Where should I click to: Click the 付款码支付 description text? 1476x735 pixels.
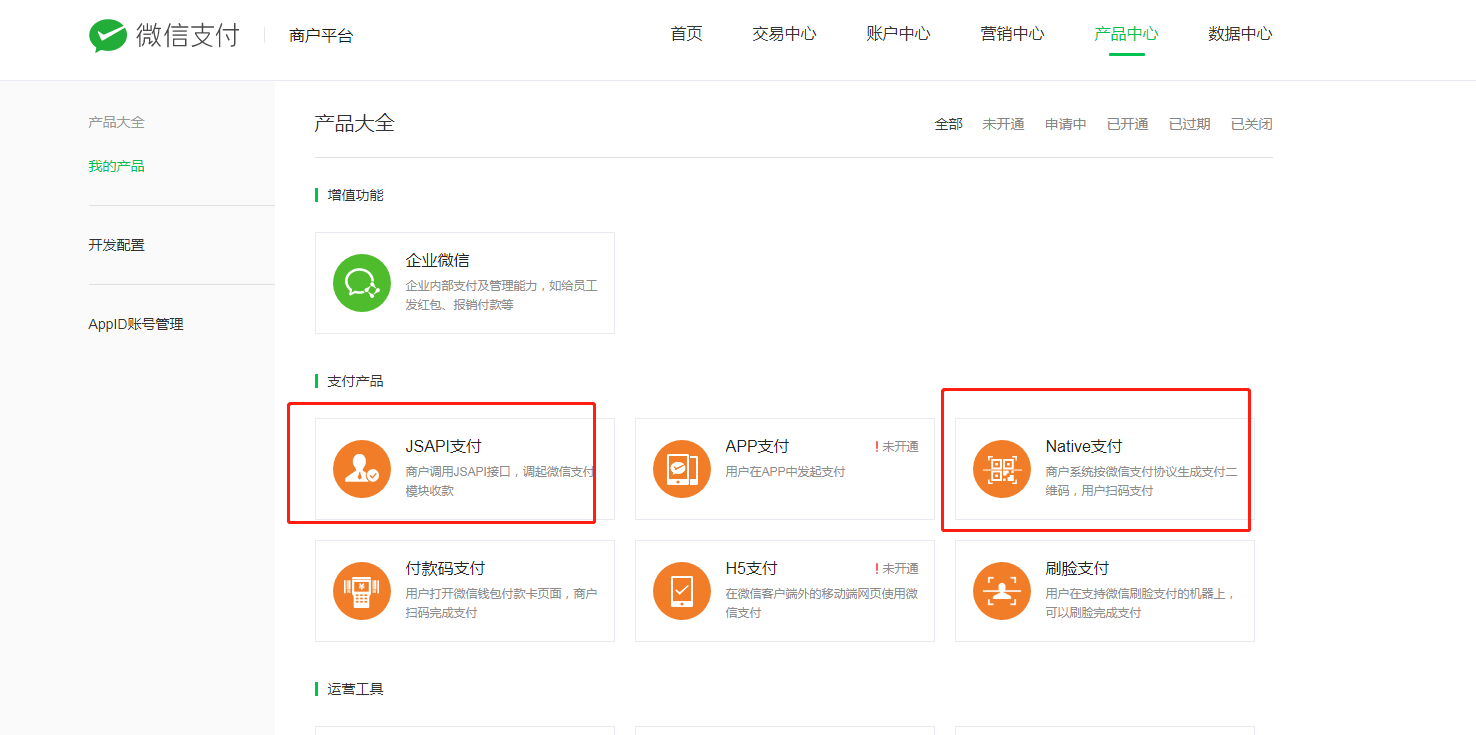(x=501, y=603)
